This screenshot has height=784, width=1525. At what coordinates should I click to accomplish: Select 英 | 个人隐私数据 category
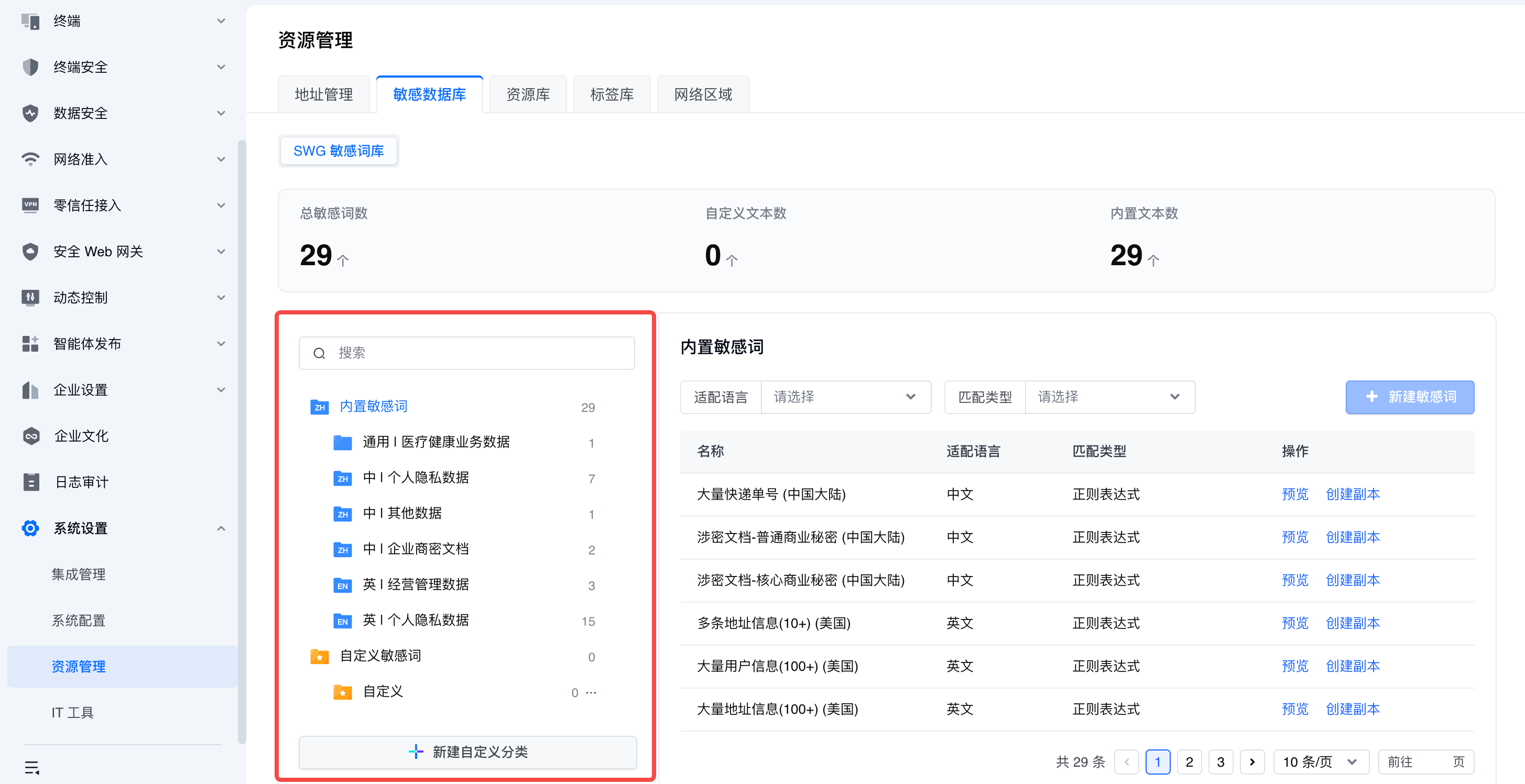click(416, 620)
